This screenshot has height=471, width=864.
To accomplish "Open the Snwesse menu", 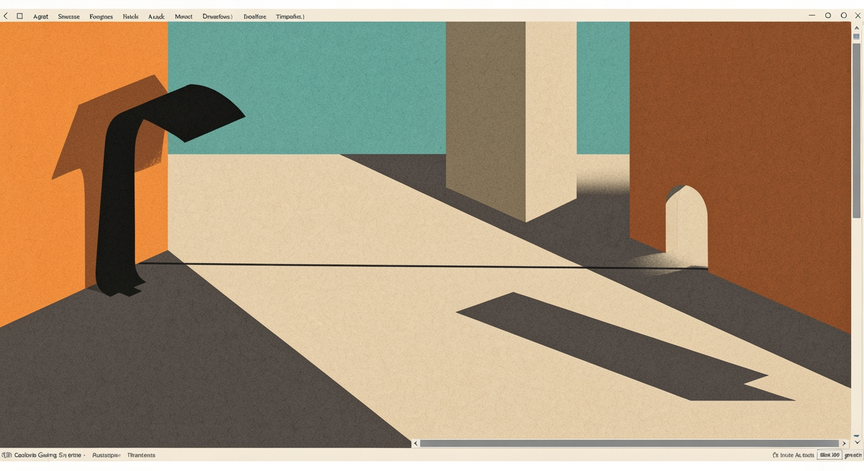I will pyautogui.click(x=69, y=17).
